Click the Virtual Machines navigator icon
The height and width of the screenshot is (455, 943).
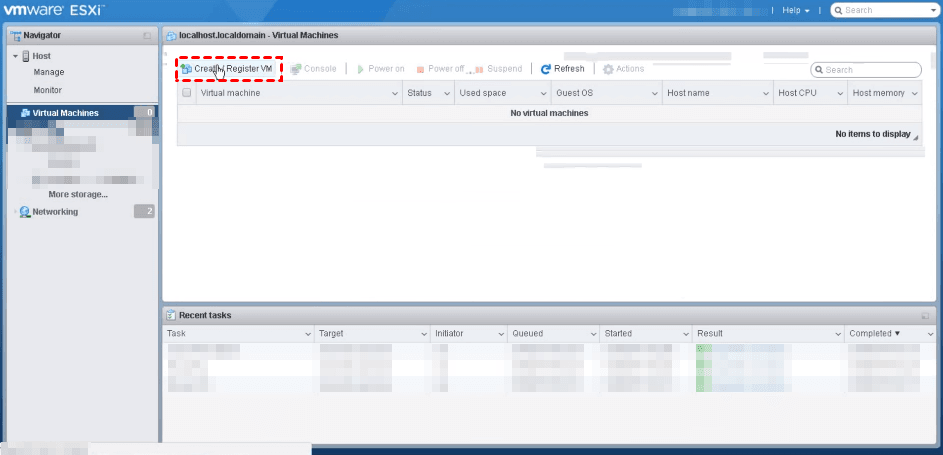tap(25, 113)
